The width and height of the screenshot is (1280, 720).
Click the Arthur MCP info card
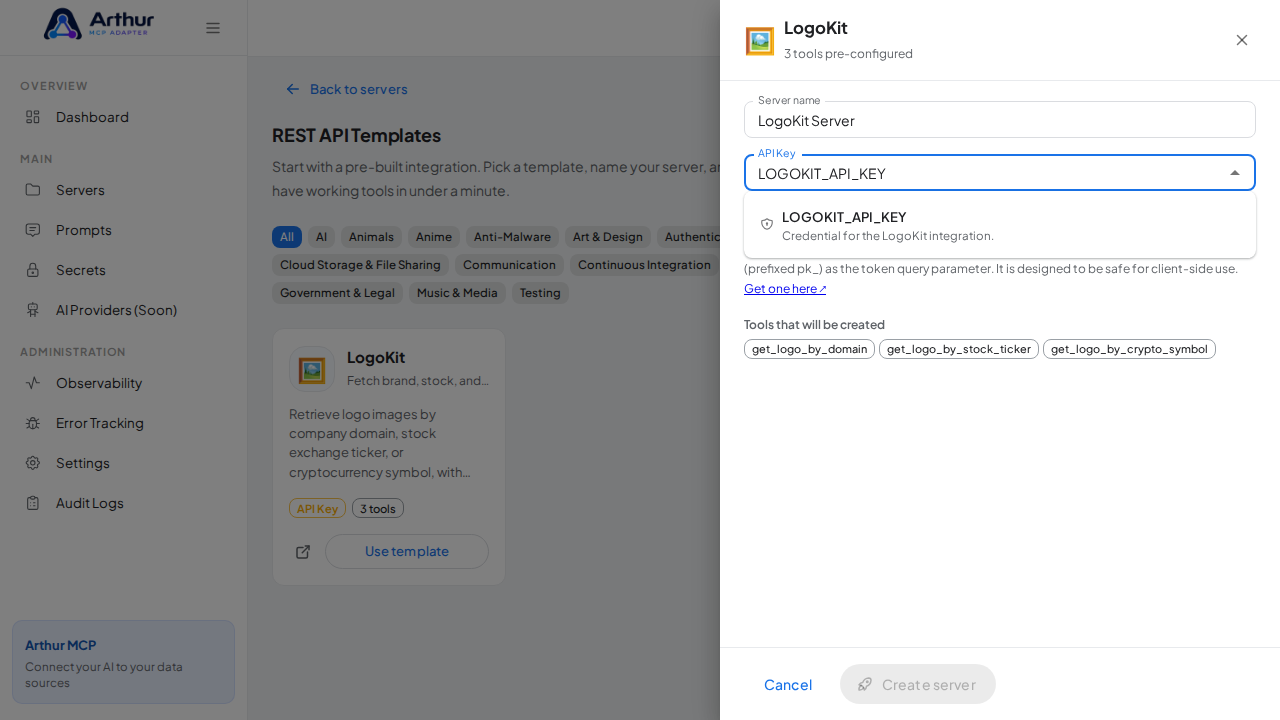pos(123,662)
